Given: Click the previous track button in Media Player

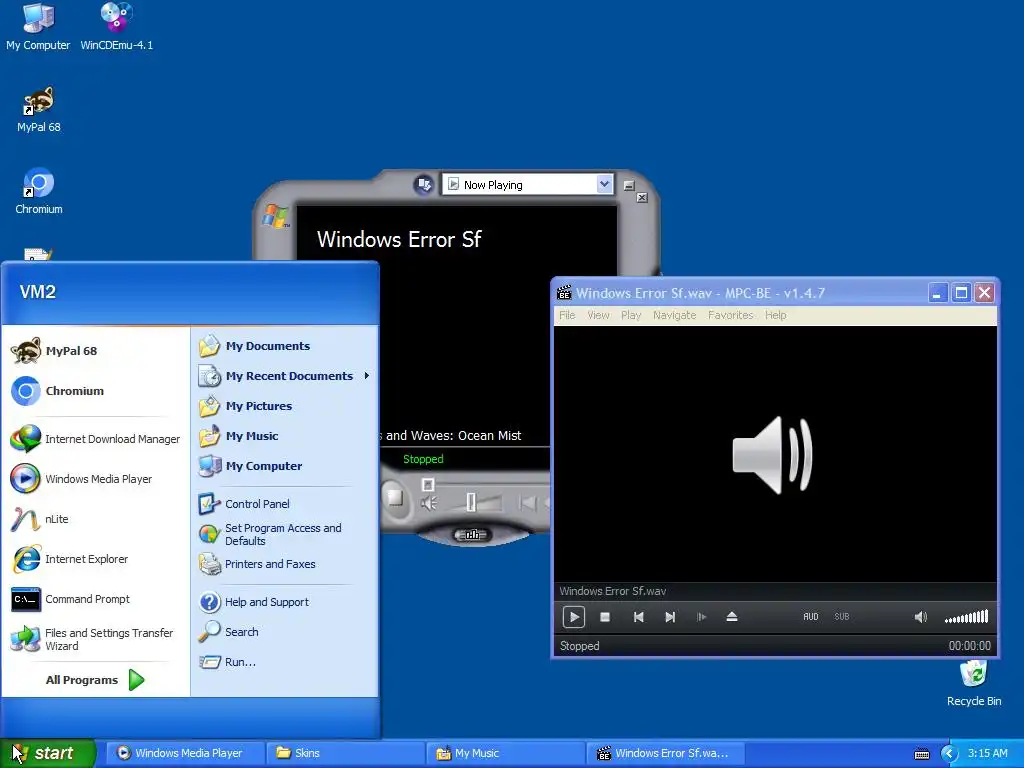Looking at the screenshot, I should [x=527, y=502].
